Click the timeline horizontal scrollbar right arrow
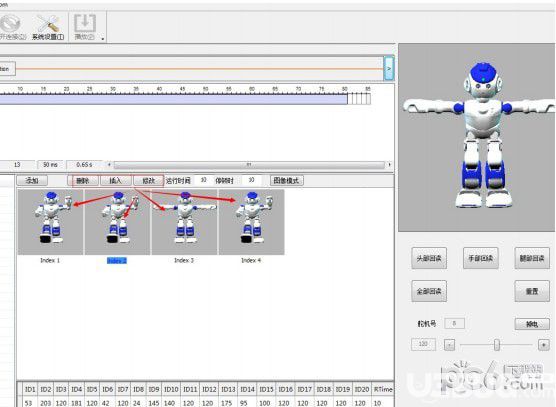The width and height of the screenshot is (556, 407). tap(389, 165)
